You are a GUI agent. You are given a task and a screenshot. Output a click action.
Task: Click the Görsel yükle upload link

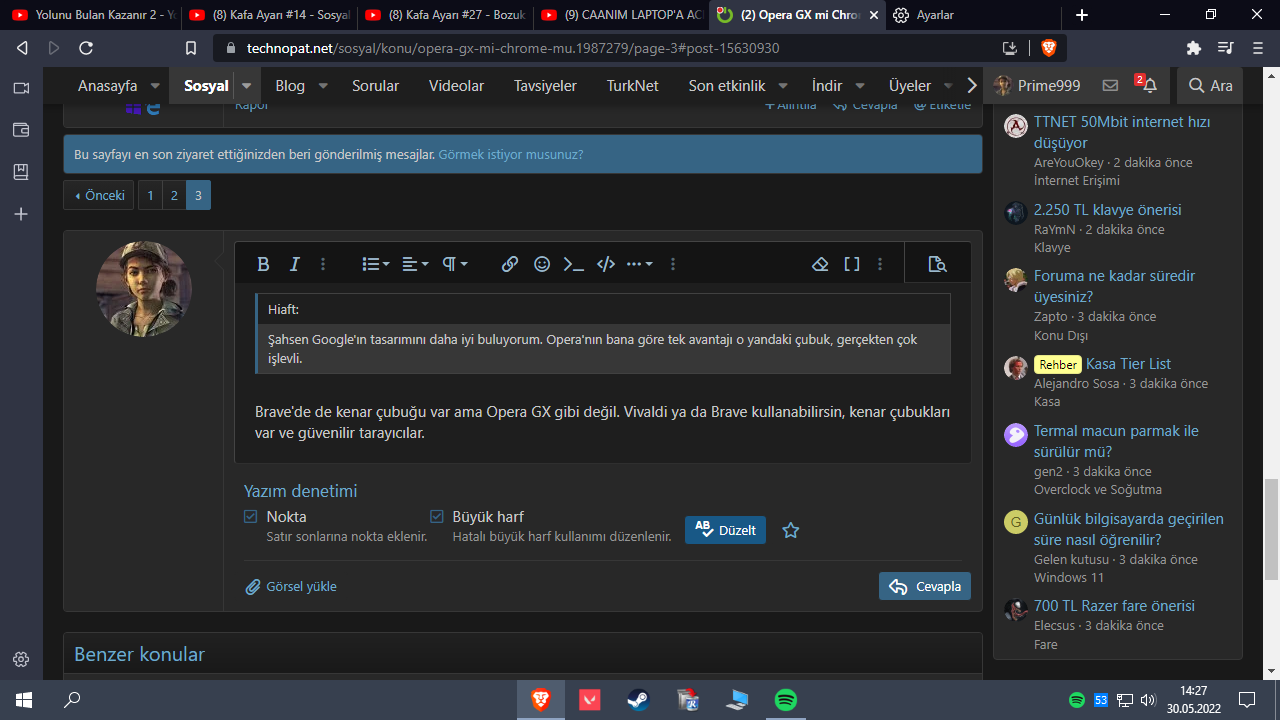tap(291, 587)
